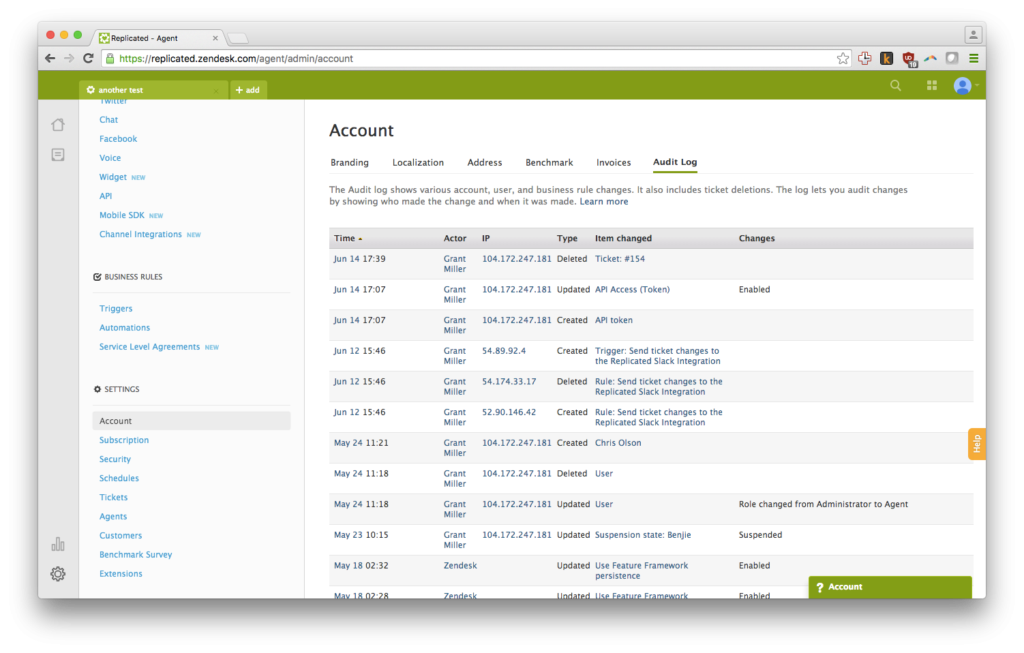Select the Home icon in the left sidebar
The width and height of the screenshot is (1024, 653).
(x=57, y=124)
